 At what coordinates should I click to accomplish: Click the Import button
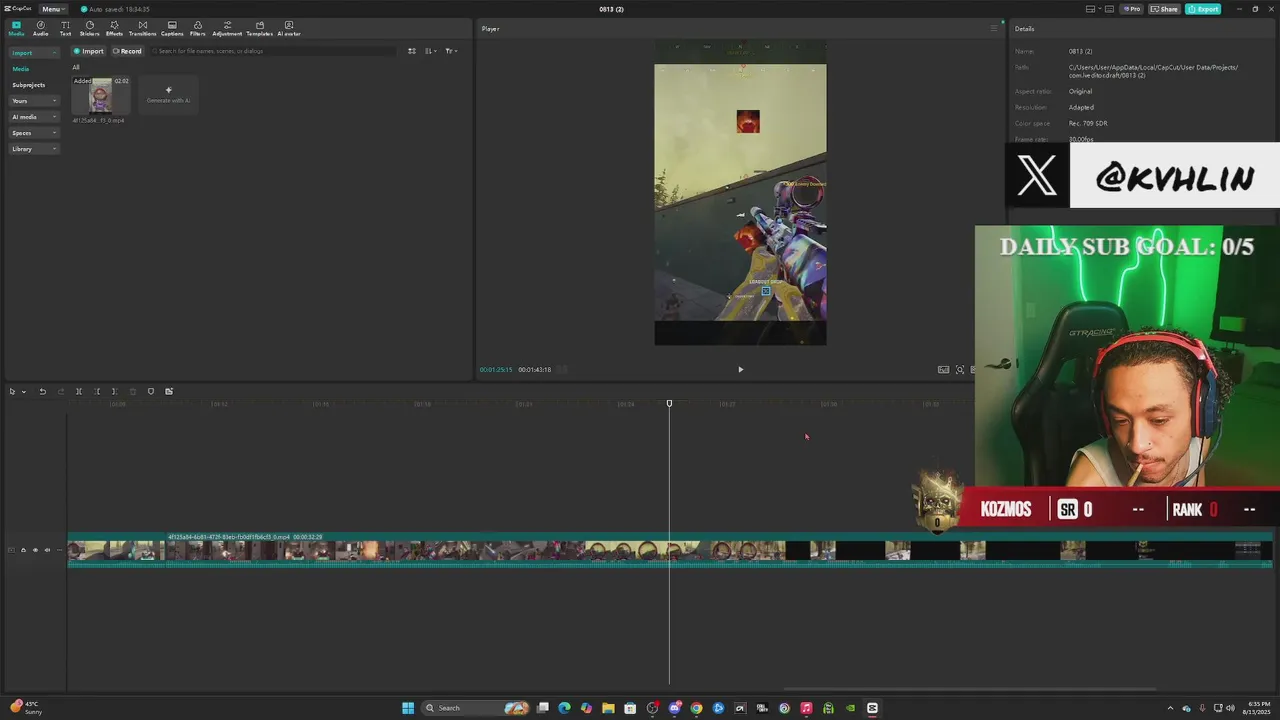point(88,51)
